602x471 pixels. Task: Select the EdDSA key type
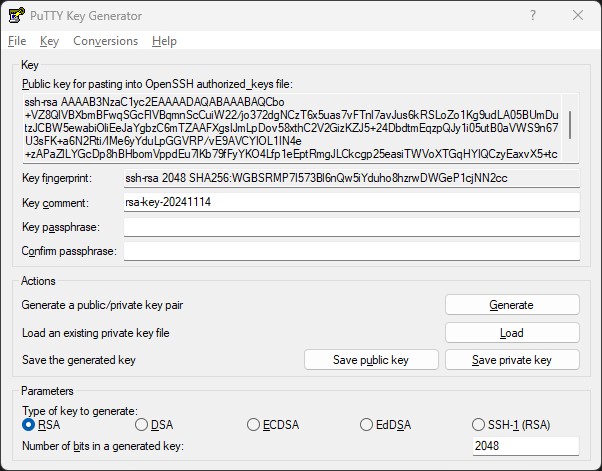(x=385, y=425)
